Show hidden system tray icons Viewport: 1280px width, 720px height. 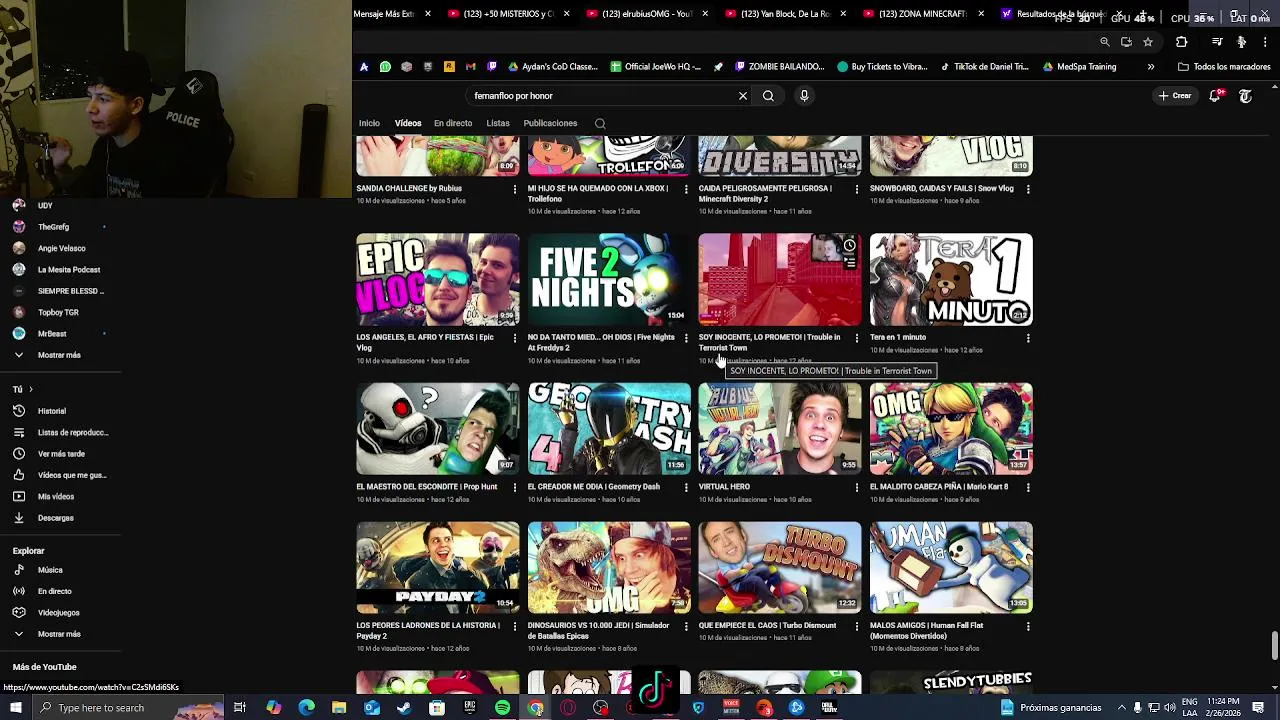(x=1120, y=708)
